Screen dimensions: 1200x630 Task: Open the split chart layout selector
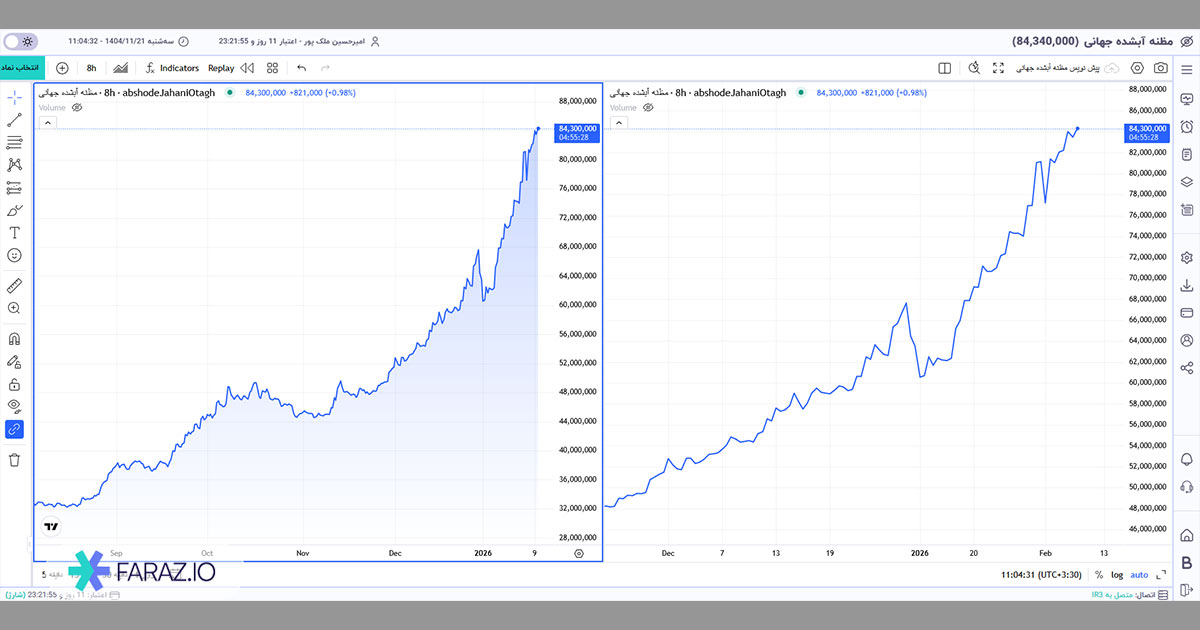pyautogui.click(x=944, y=68)
